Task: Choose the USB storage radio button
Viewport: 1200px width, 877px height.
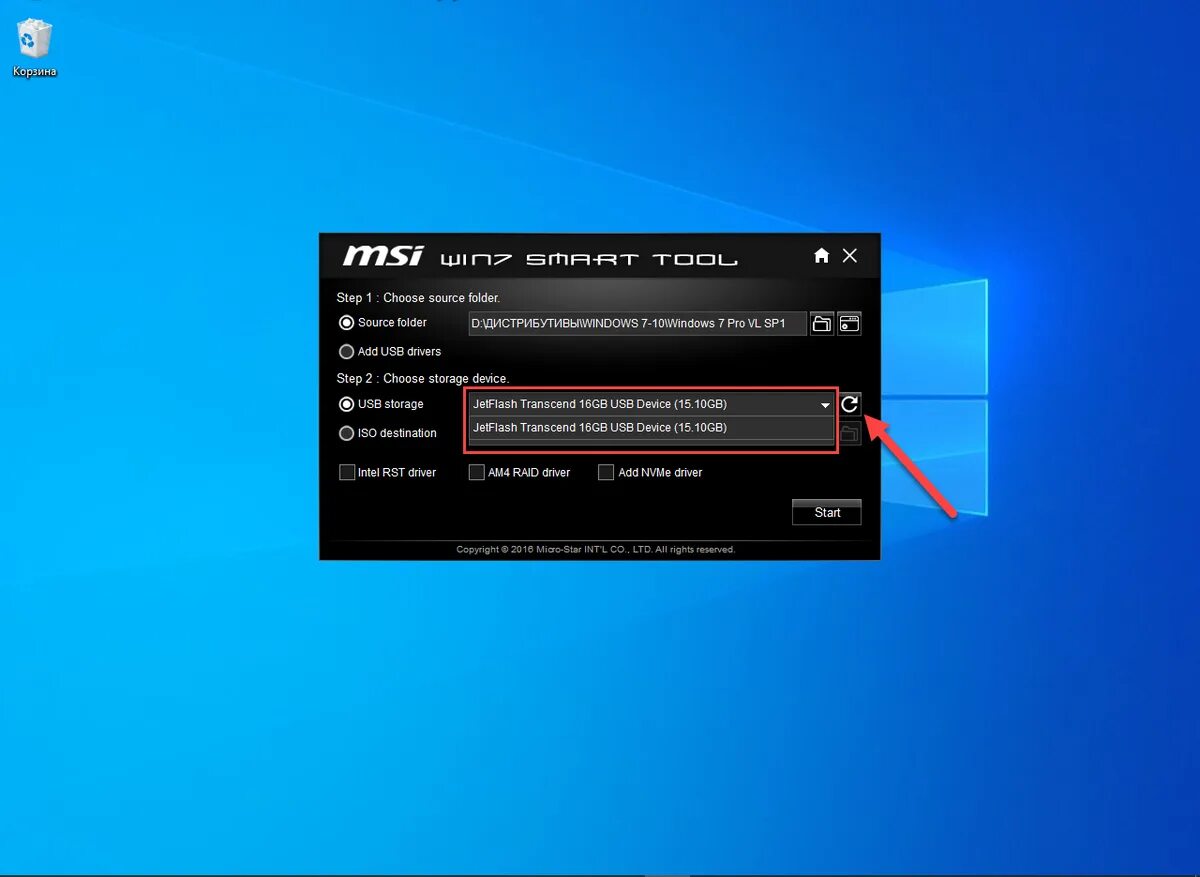Action: click(x=347, y=405)
